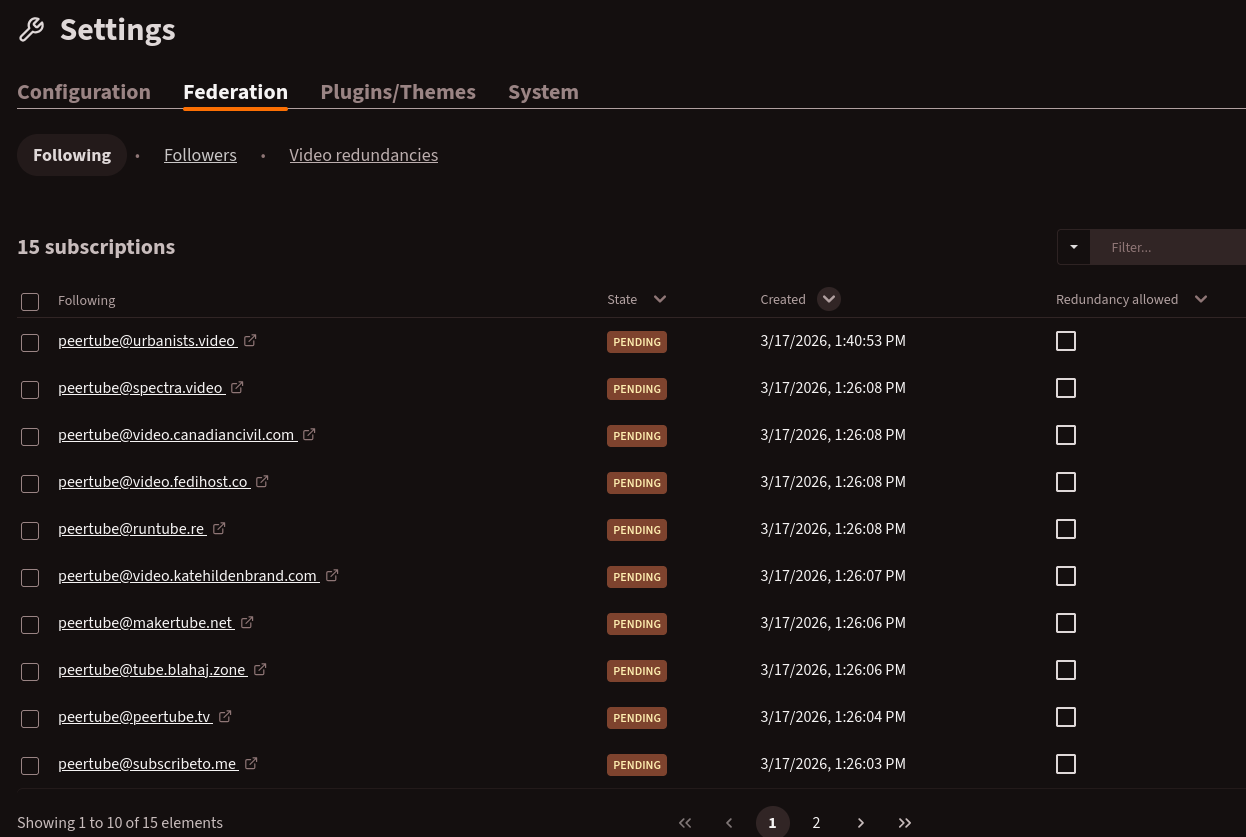Enable redundancy allowed for peertube@video.fedihost.co
The image size is (1246, 837).
click(x=1066, y=482)
